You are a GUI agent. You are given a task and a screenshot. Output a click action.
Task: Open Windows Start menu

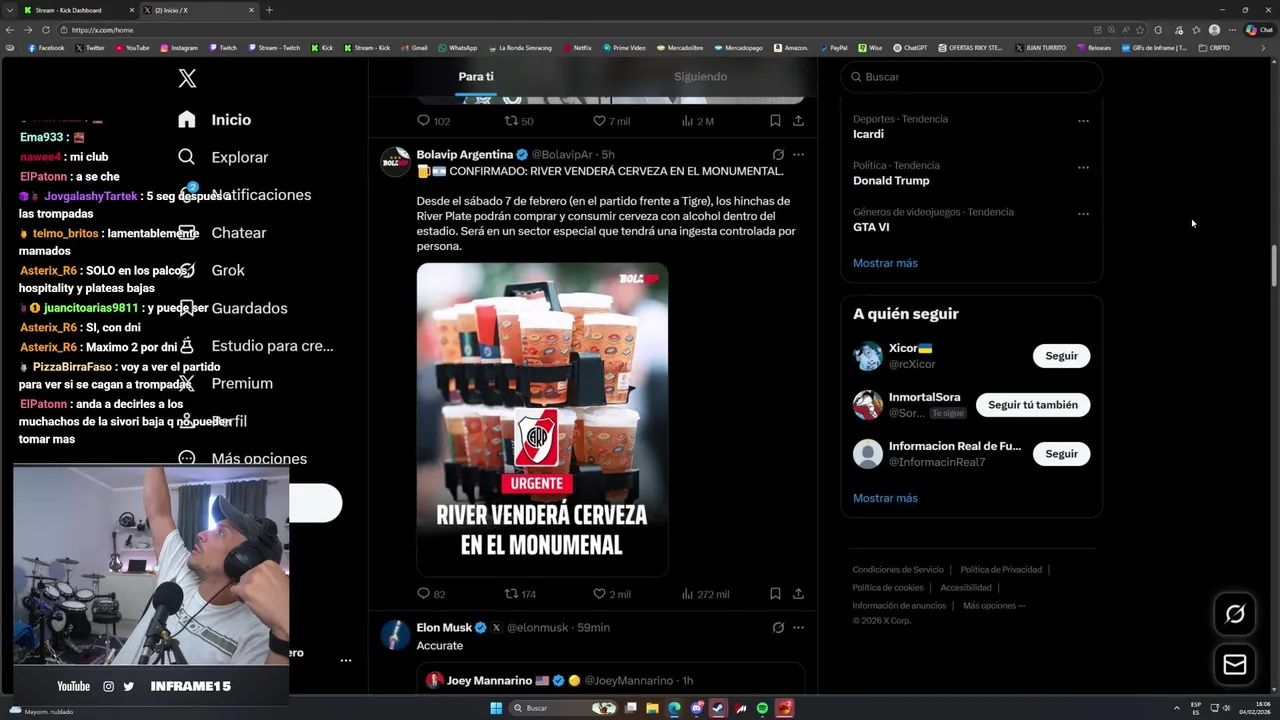pos(496,708)
